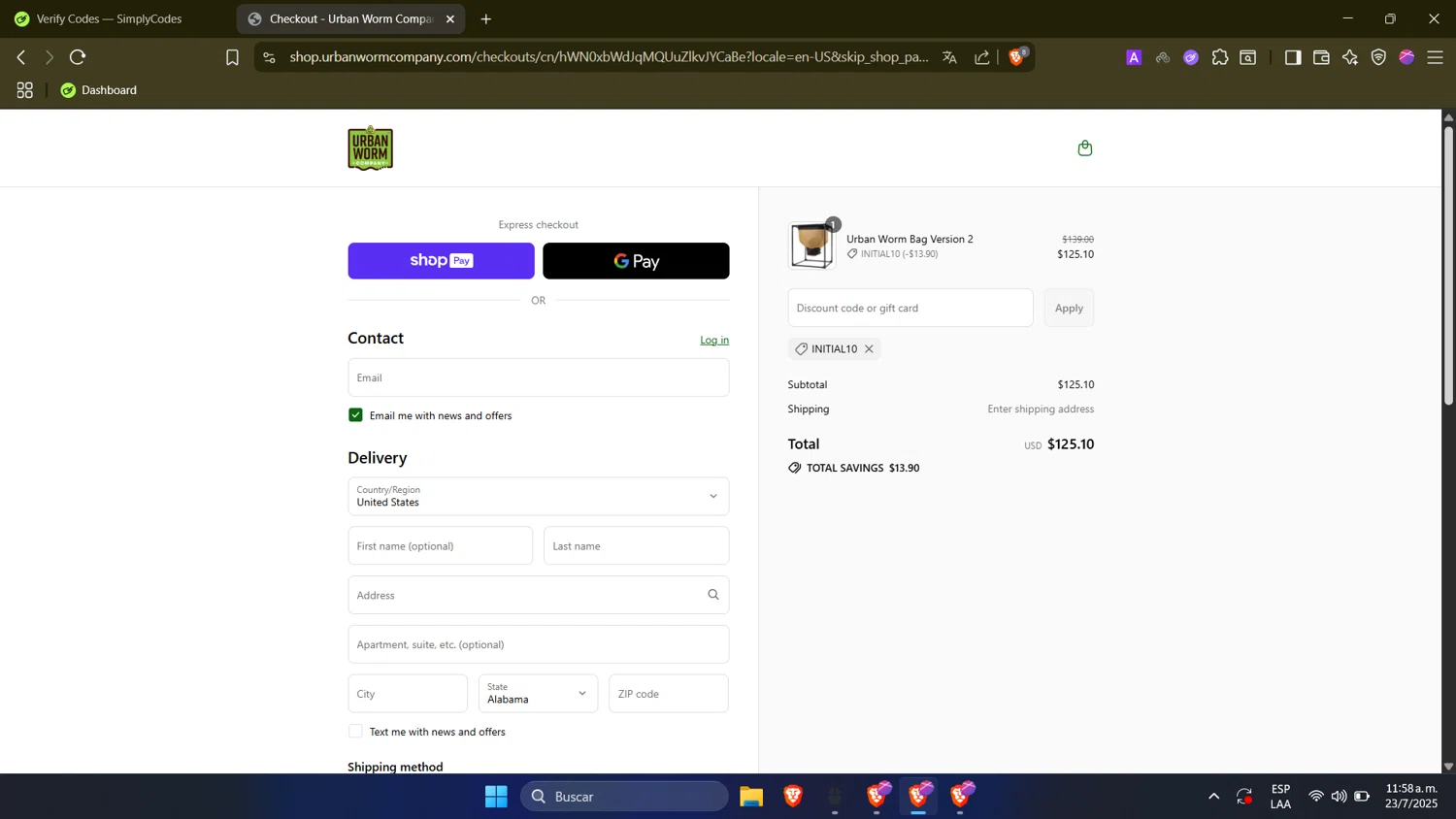
Task: Click the address search magnifier icon
Action: (x=713, y=595)
